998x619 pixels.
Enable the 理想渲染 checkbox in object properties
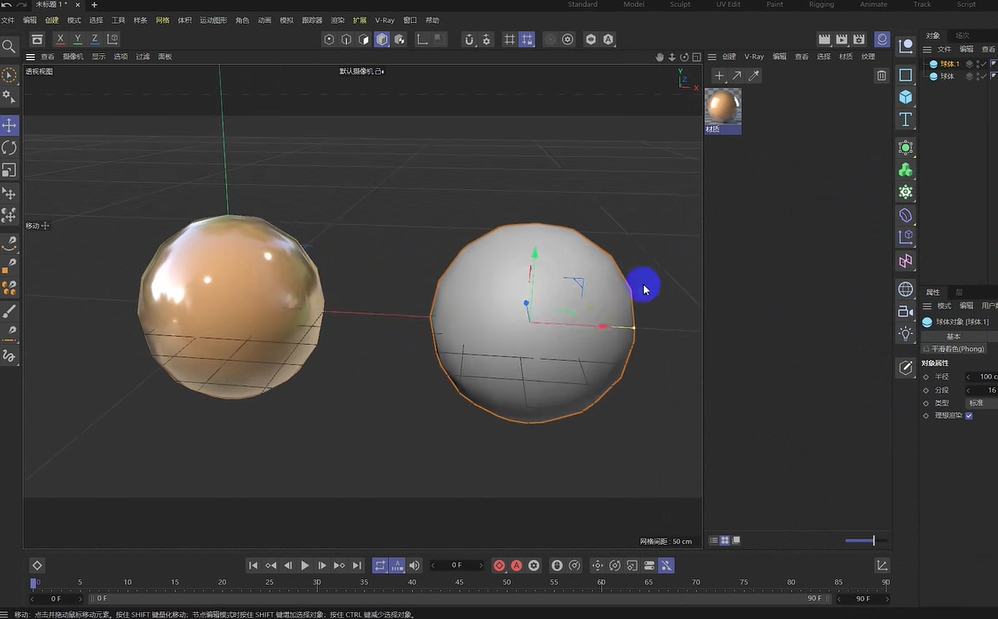click(x=969, y=416)
